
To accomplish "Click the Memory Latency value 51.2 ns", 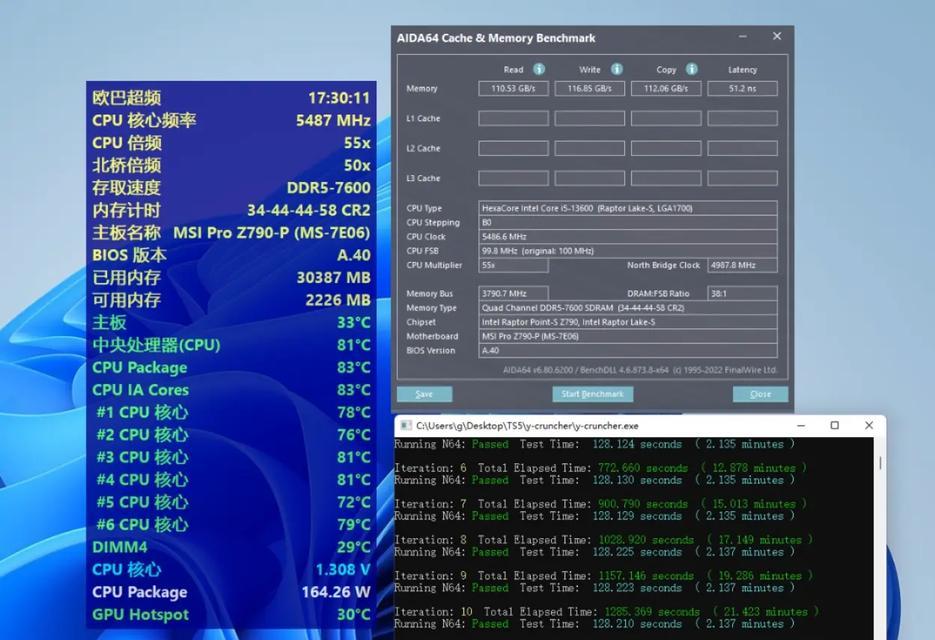I will click(x=742, y=88).
